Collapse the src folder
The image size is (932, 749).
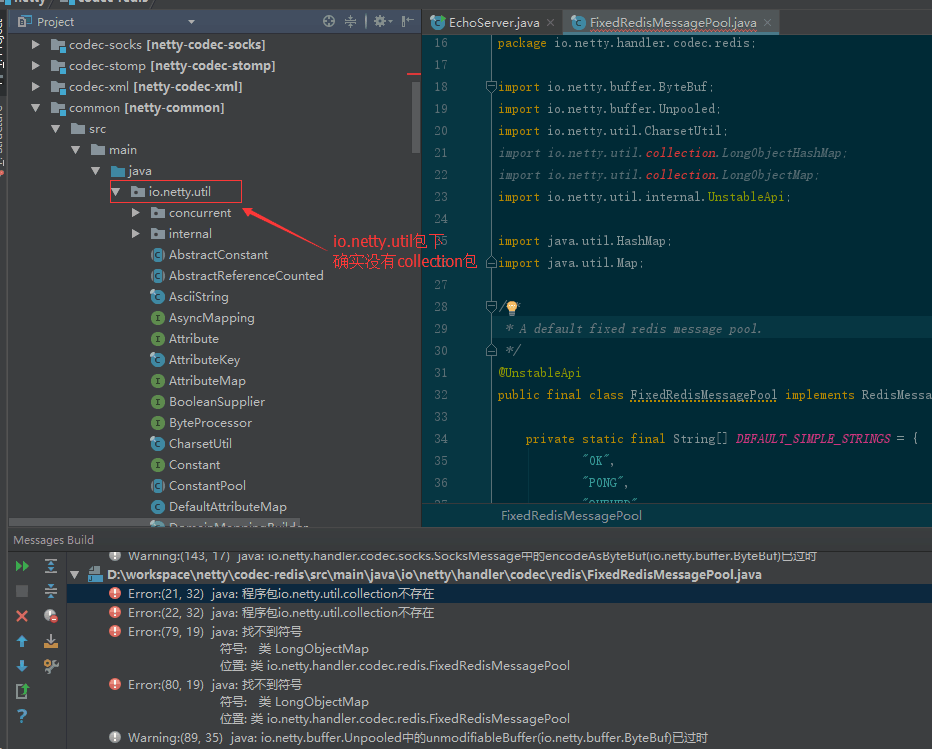[x=56, y=129]
